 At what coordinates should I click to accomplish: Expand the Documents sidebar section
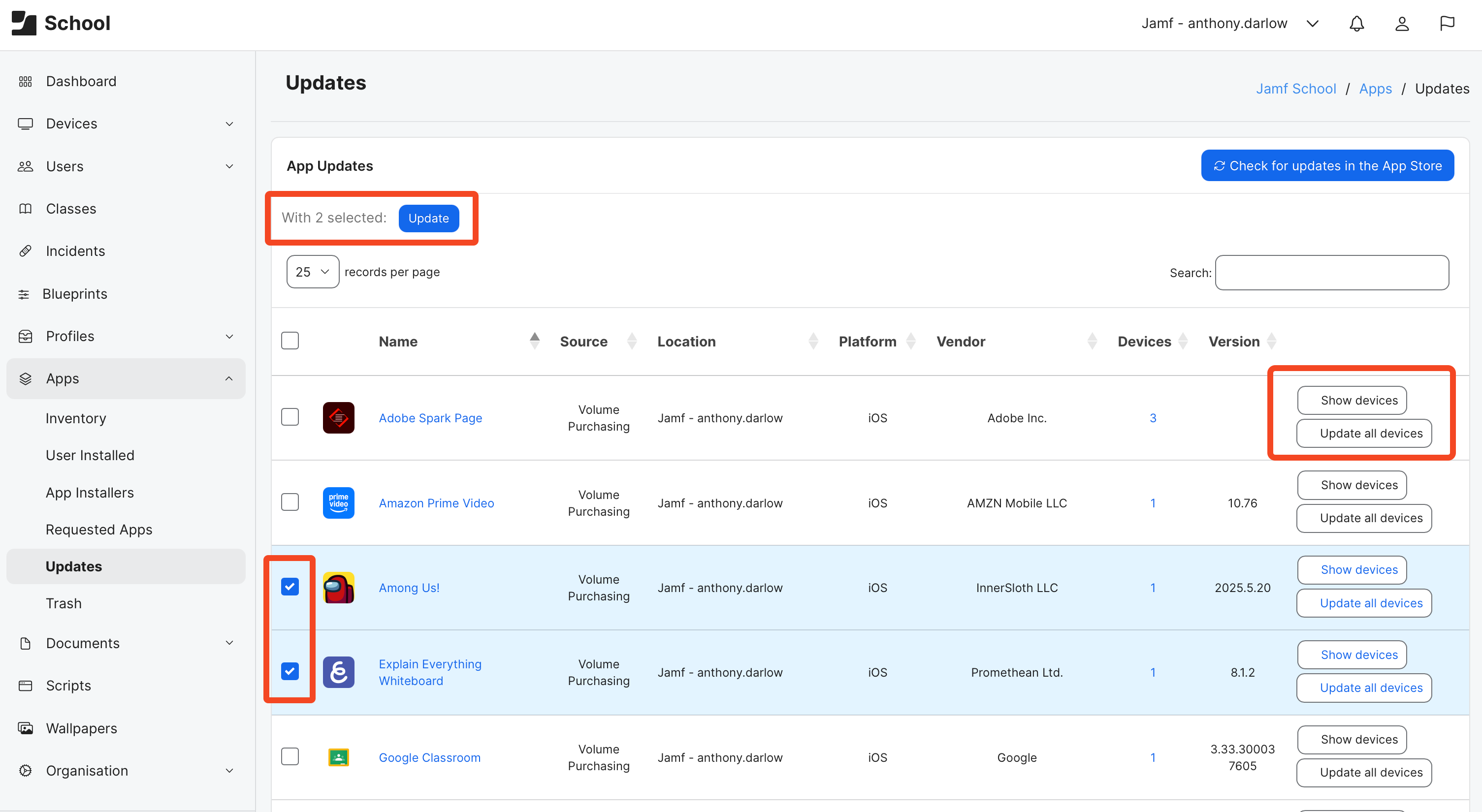tap(229, 643)
